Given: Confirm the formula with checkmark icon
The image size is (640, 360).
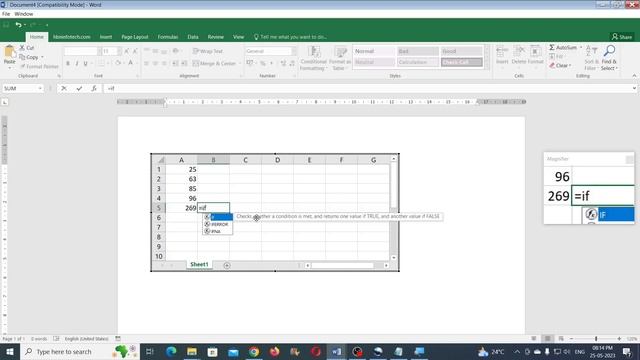Looking at the screenshot, I should click(79, 88).
